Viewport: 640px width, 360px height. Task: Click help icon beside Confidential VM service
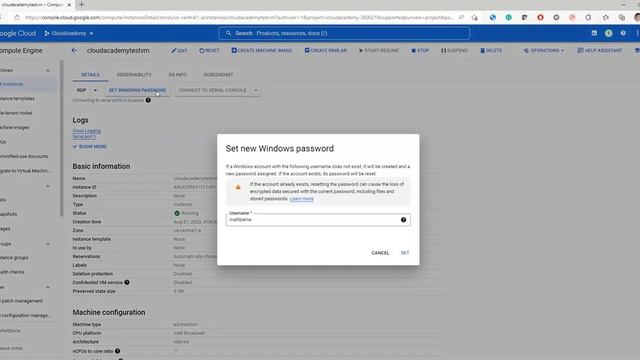tap(127, 282)
